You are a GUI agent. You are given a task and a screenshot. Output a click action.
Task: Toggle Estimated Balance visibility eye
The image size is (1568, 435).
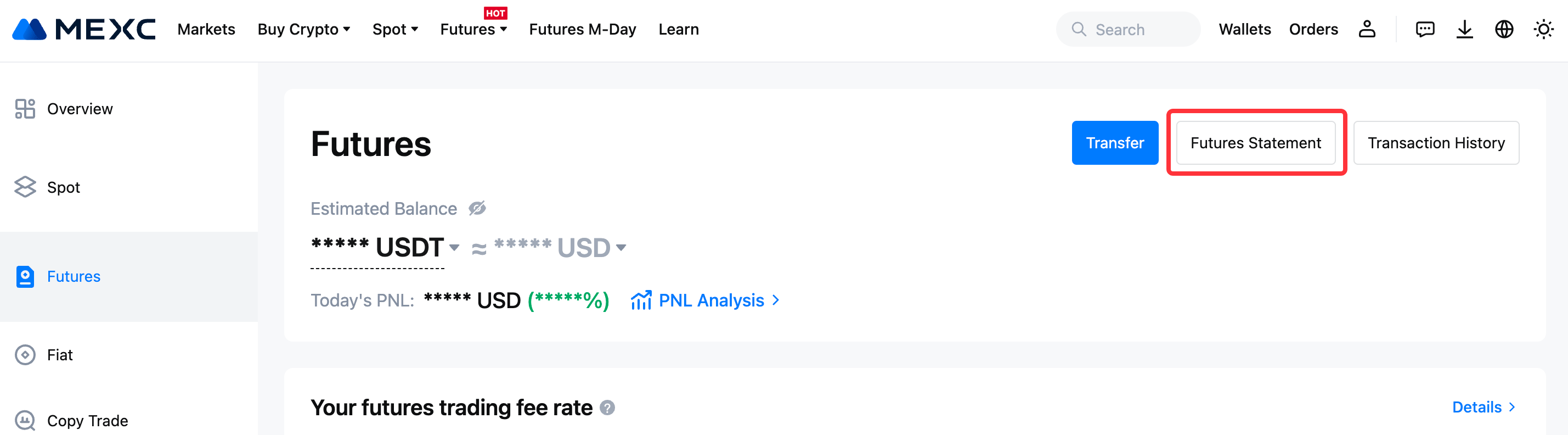click(x=477, y=208)
